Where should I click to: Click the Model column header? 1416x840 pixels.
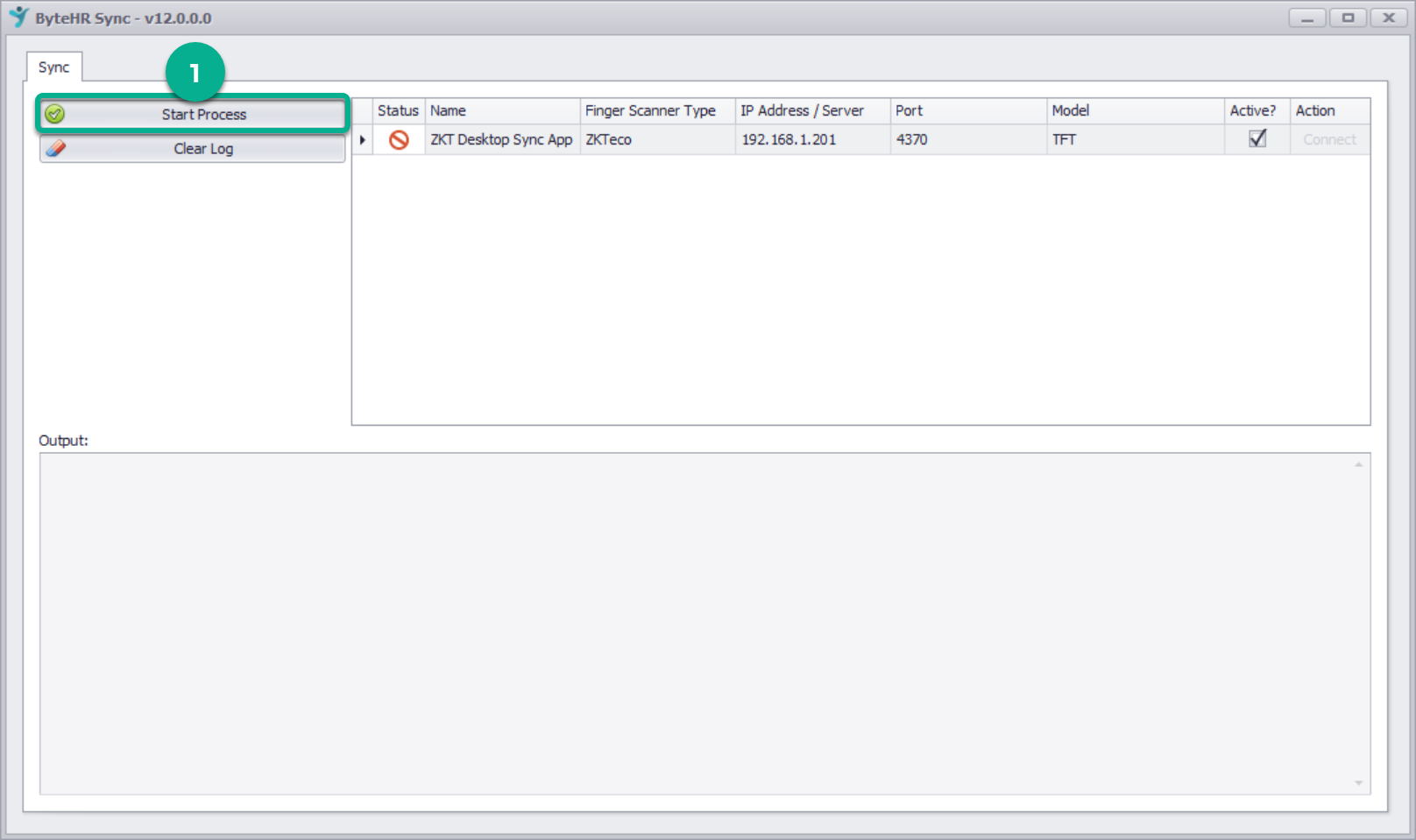tap(1136, 110)
